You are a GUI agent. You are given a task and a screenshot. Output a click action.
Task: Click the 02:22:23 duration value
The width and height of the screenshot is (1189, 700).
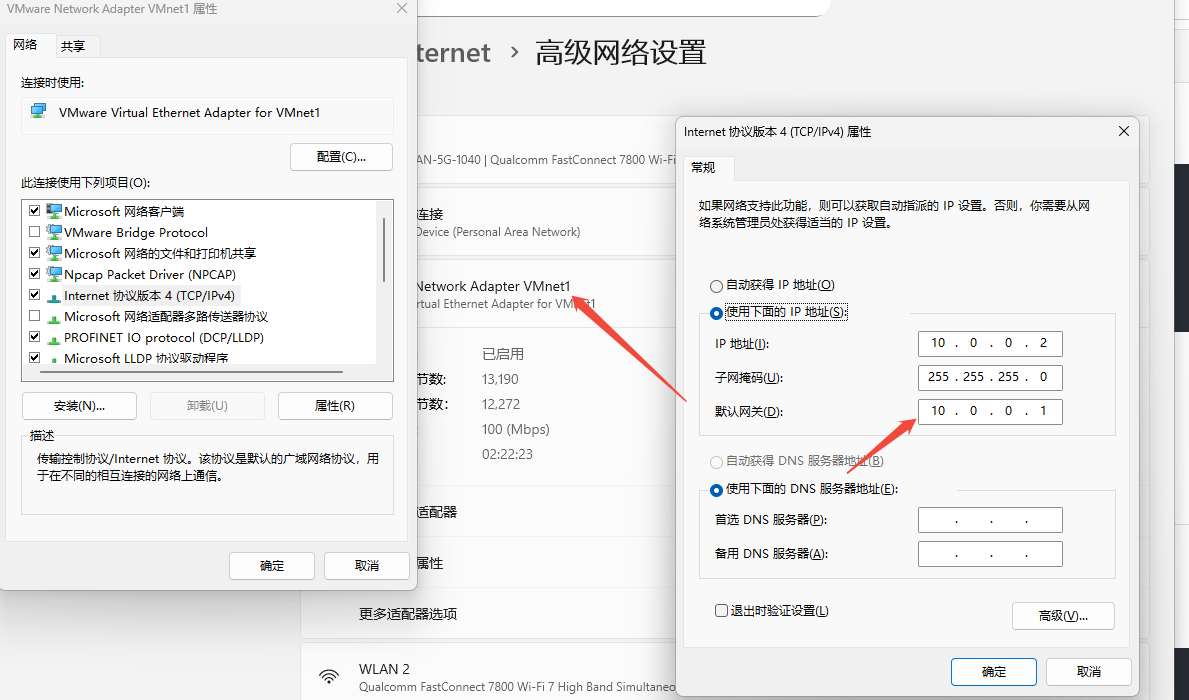click(507, 454)
